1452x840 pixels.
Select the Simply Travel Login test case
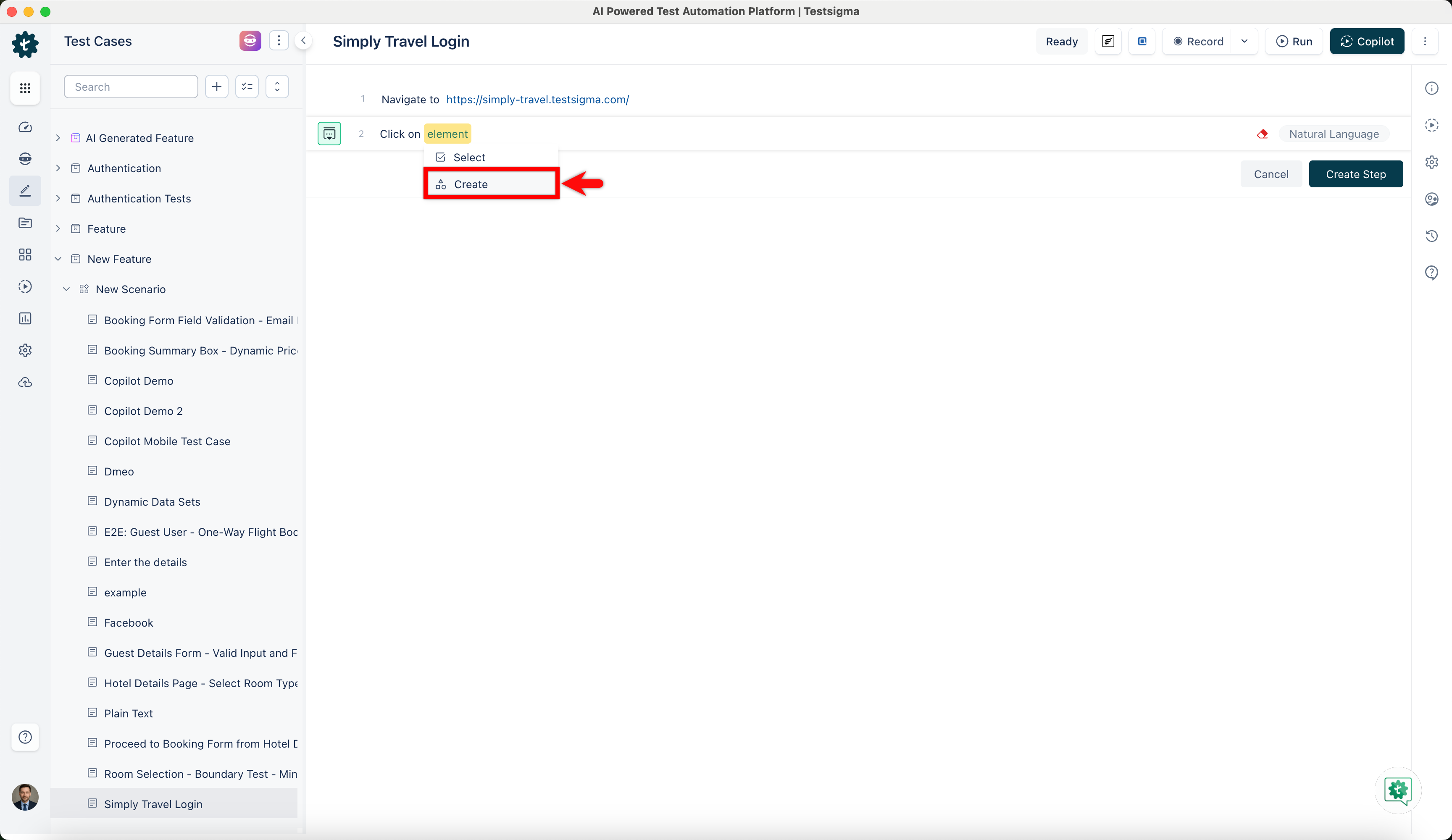click(x=174, y=804)
